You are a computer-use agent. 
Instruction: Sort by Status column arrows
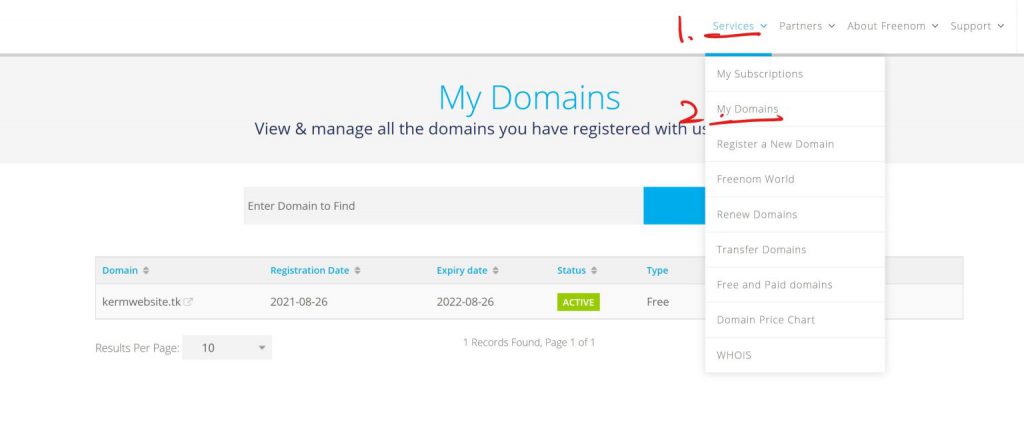(594, 271)
